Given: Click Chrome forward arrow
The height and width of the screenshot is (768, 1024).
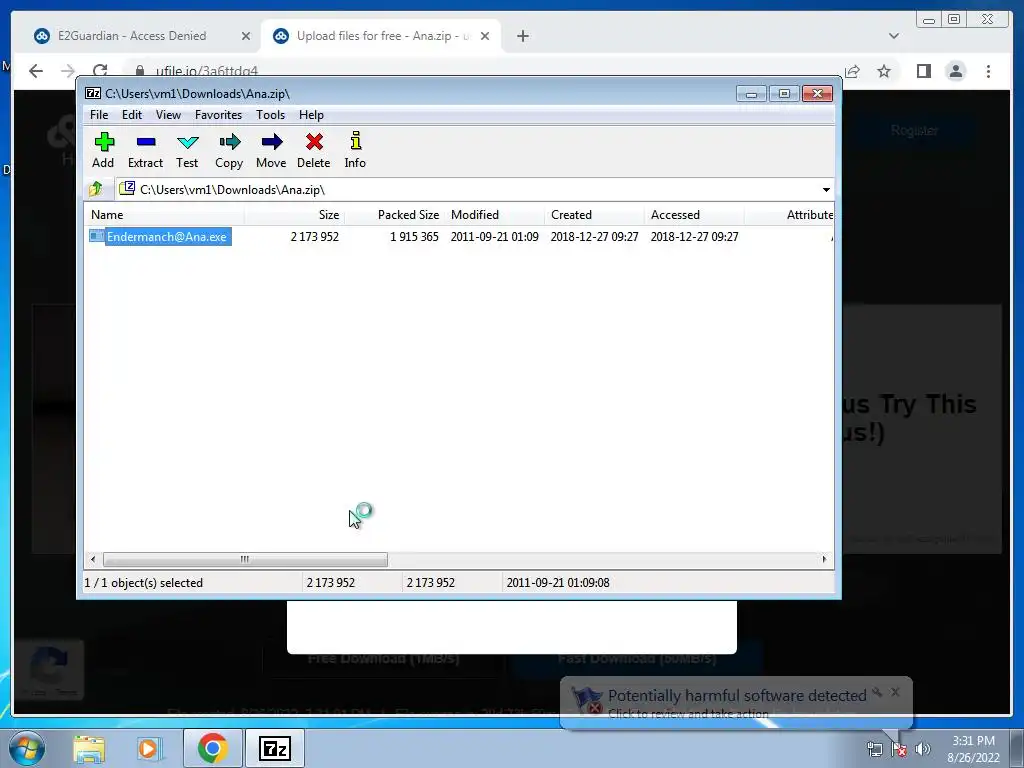Looking at the screenshot, I should click(x=67, y=71).
